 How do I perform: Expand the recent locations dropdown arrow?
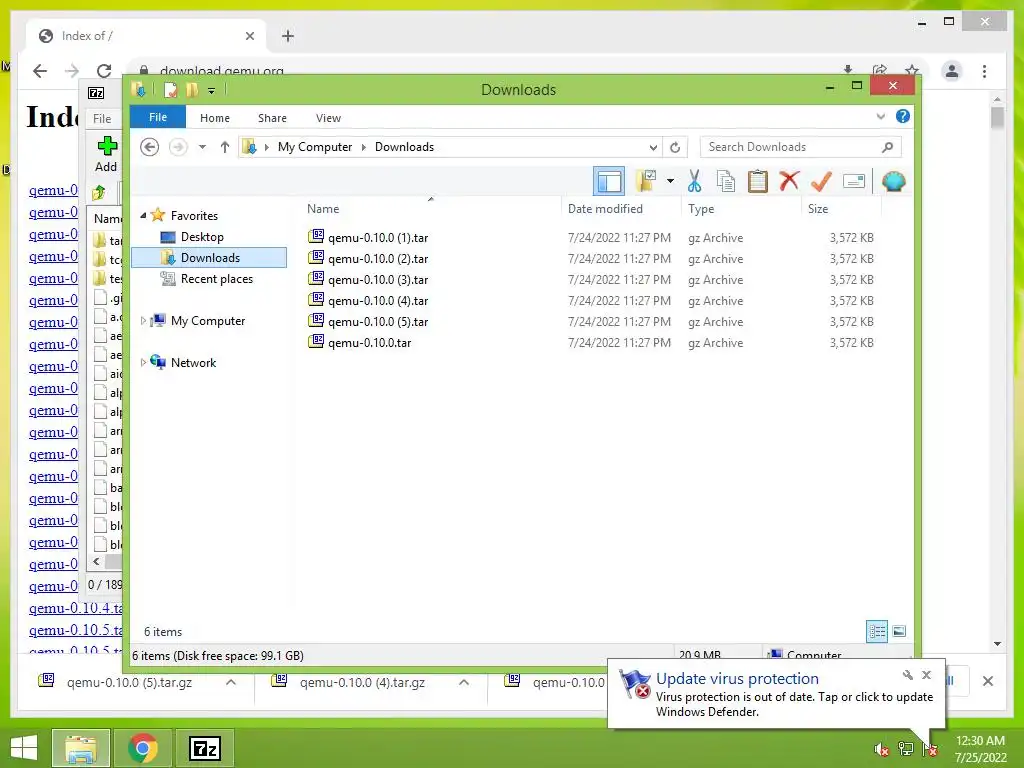pos(202,147)
